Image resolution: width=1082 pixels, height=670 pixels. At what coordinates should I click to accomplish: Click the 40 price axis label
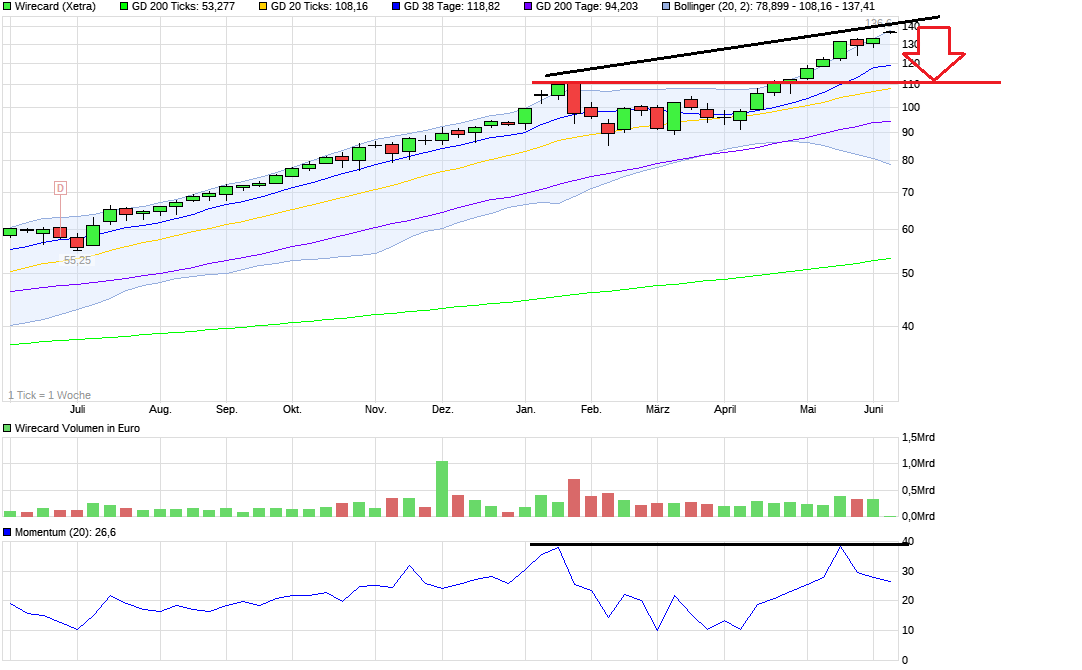pyautogui.click(x=908, y=326)
